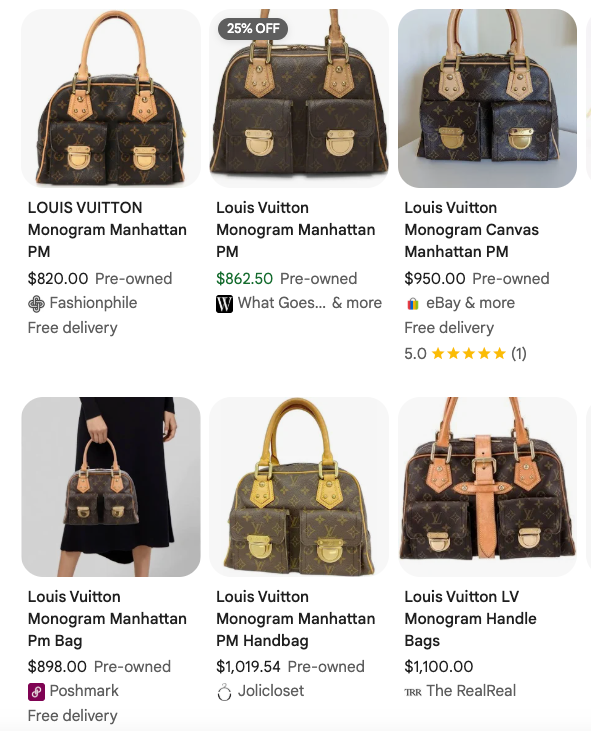Click the 25% OFF badge
This screenshot has height=731, width=591.
click(x=253, y=28)
